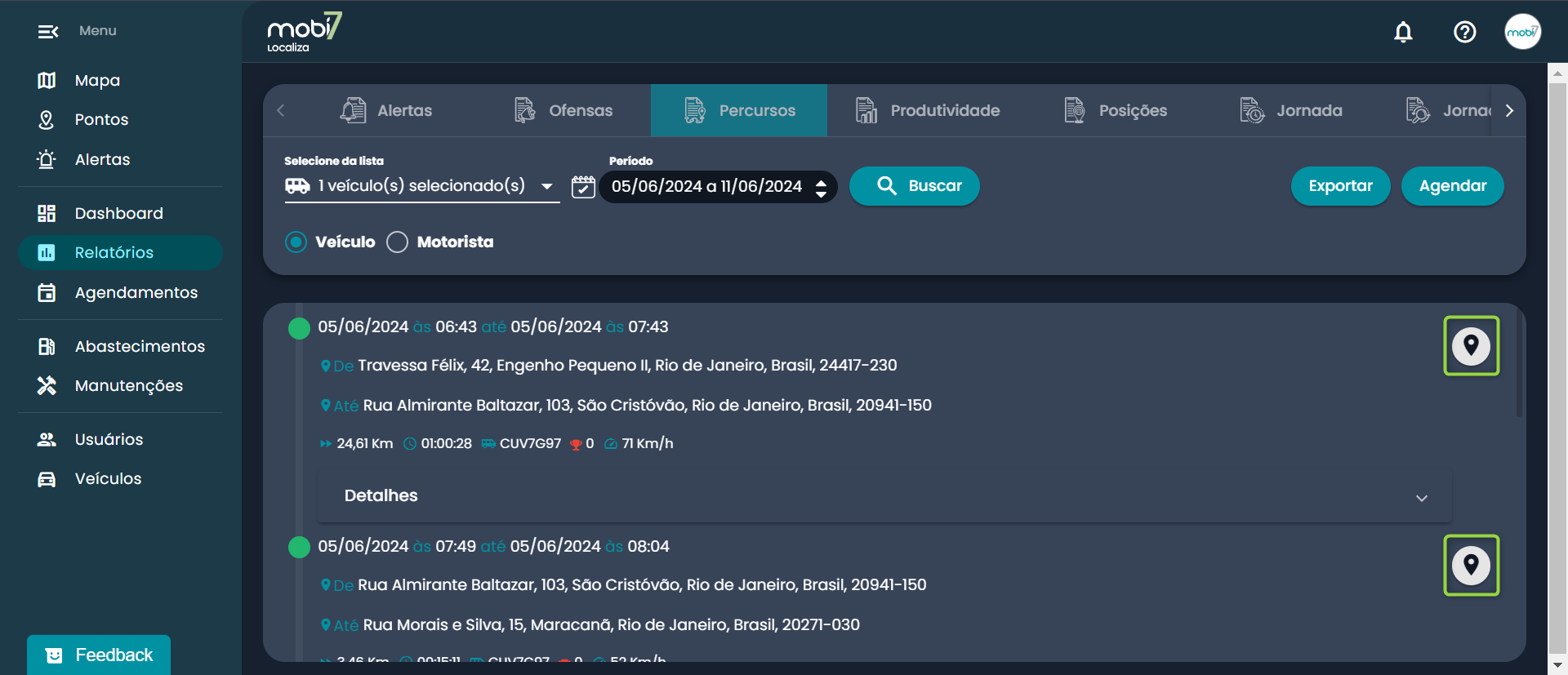Select the Motorista radio option
The width and height of the screenshot is (1568, 675).
(398, 242)
